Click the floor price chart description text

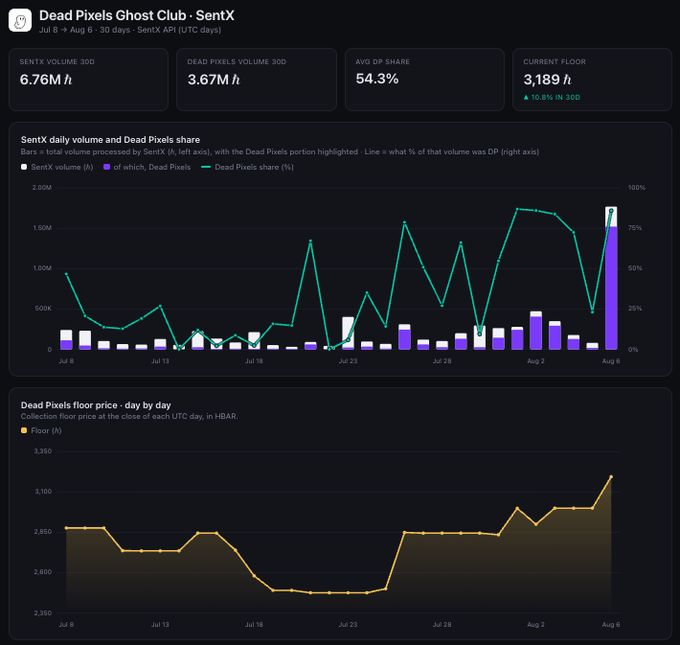[129, 416]
